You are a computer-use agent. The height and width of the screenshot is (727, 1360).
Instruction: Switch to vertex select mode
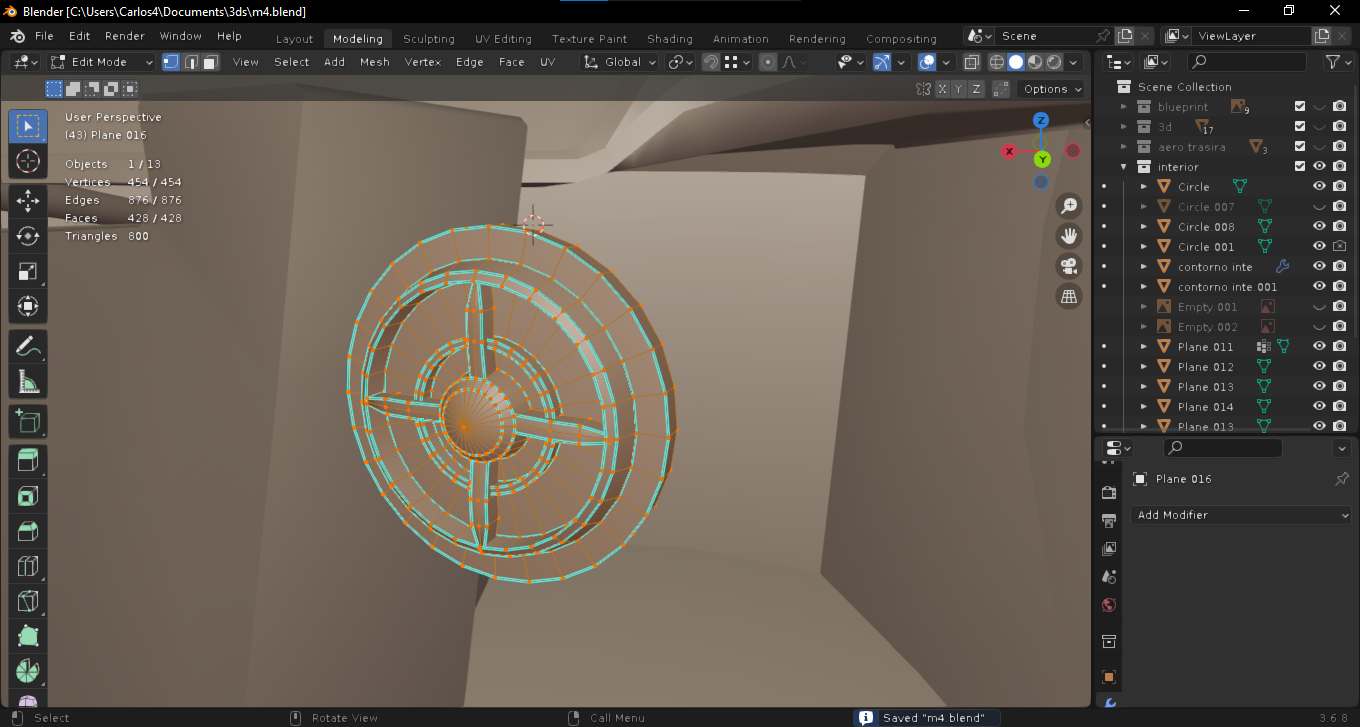point(171,62)
